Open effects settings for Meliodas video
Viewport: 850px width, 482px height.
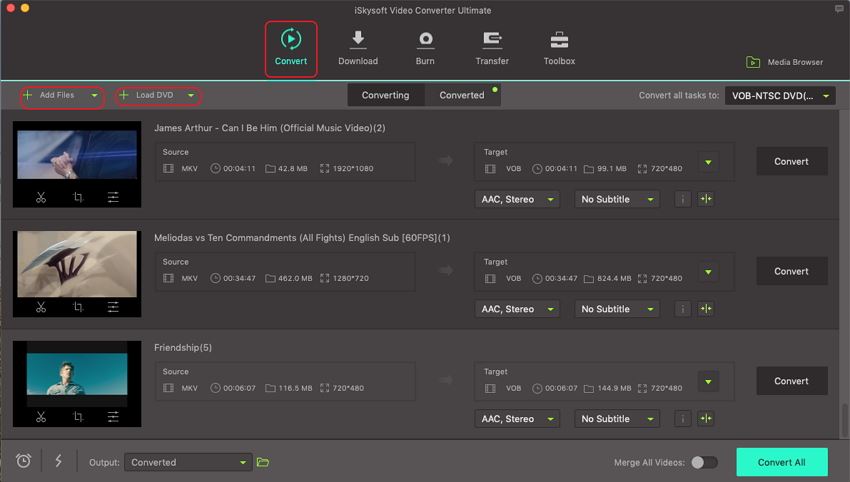tap(113, 307)
